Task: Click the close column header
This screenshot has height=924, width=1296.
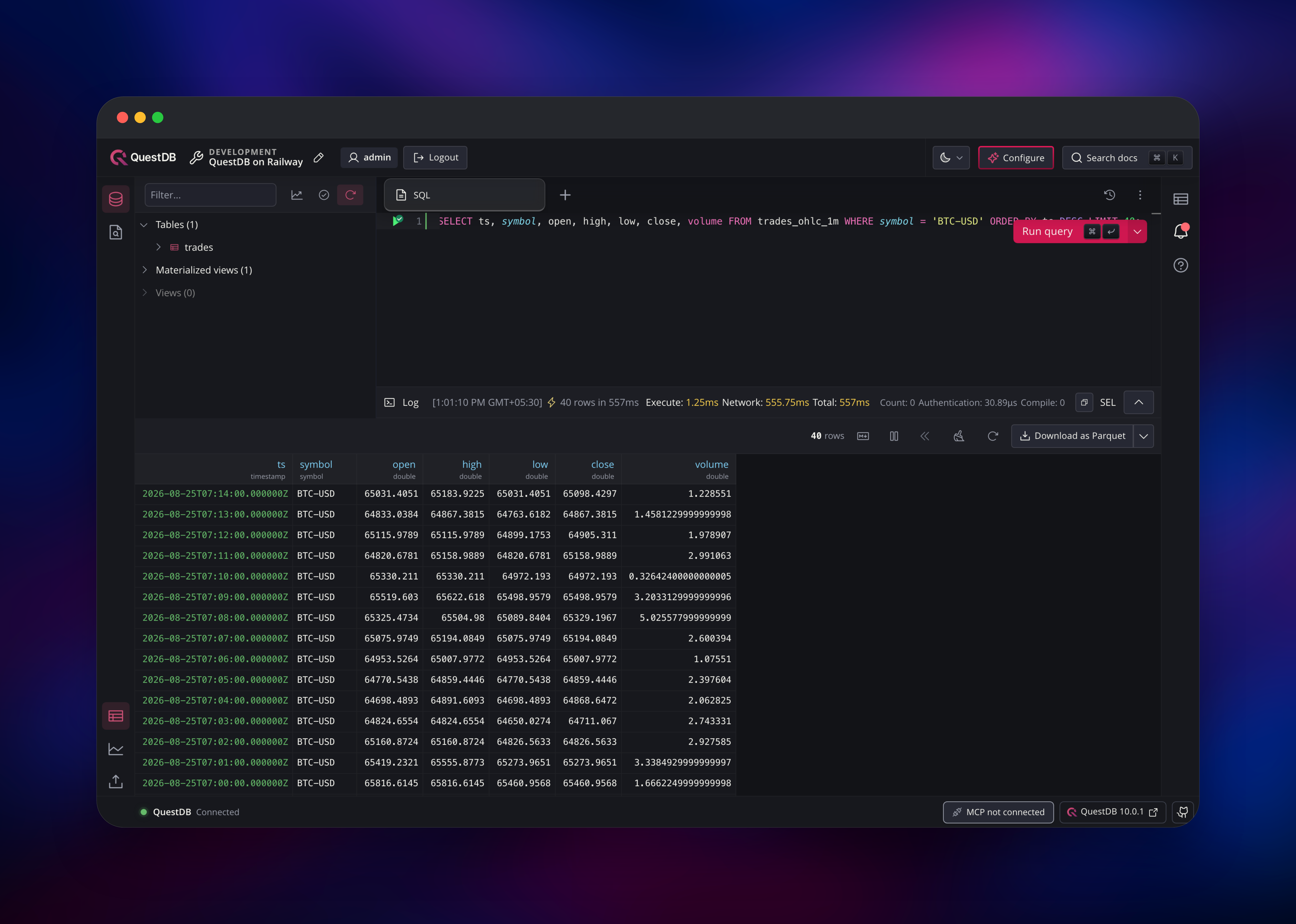Action: click(x=589, y=469)
